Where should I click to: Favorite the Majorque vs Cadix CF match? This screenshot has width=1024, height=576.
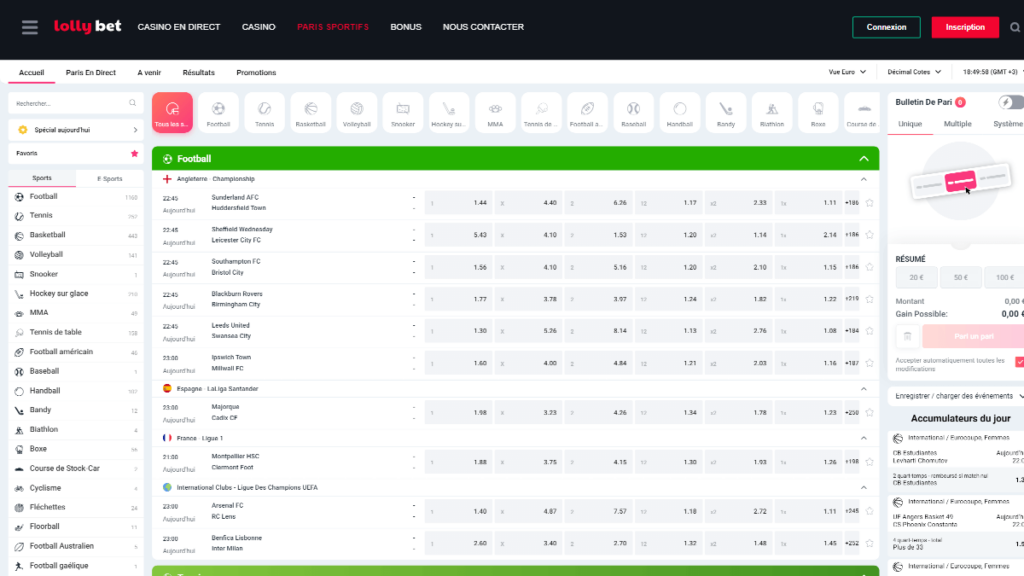pyautogui.click(x=869, y=413)
